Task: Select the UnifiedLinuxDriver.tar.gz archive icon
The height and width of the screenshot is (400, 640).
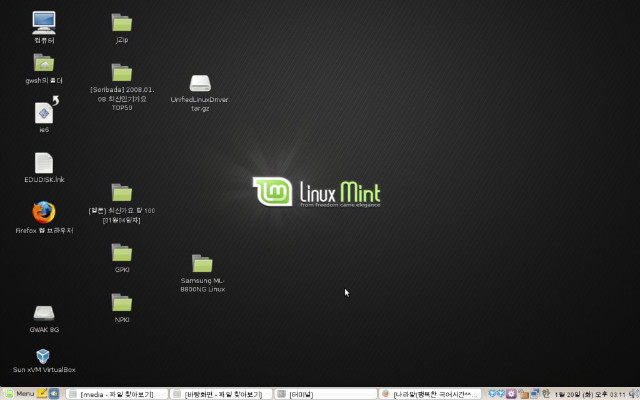Action: [x=200, y=83]
